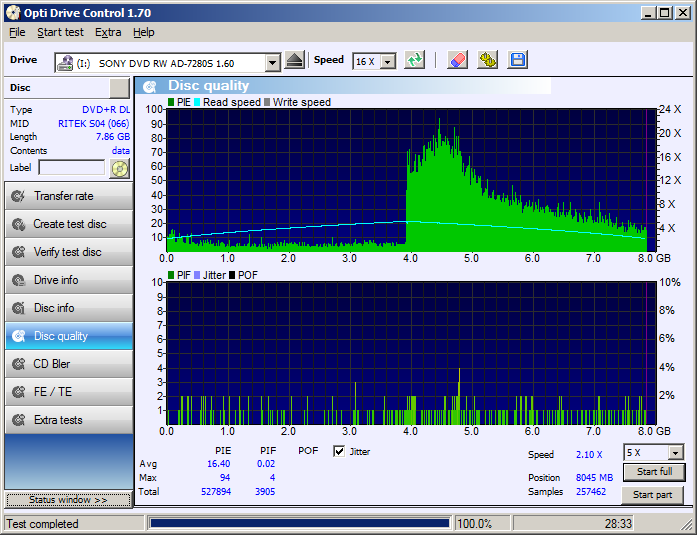This screenshot has width=697, height=535.
Task: Eject the disc with the eject icon
Action: [x=294, y=60]
